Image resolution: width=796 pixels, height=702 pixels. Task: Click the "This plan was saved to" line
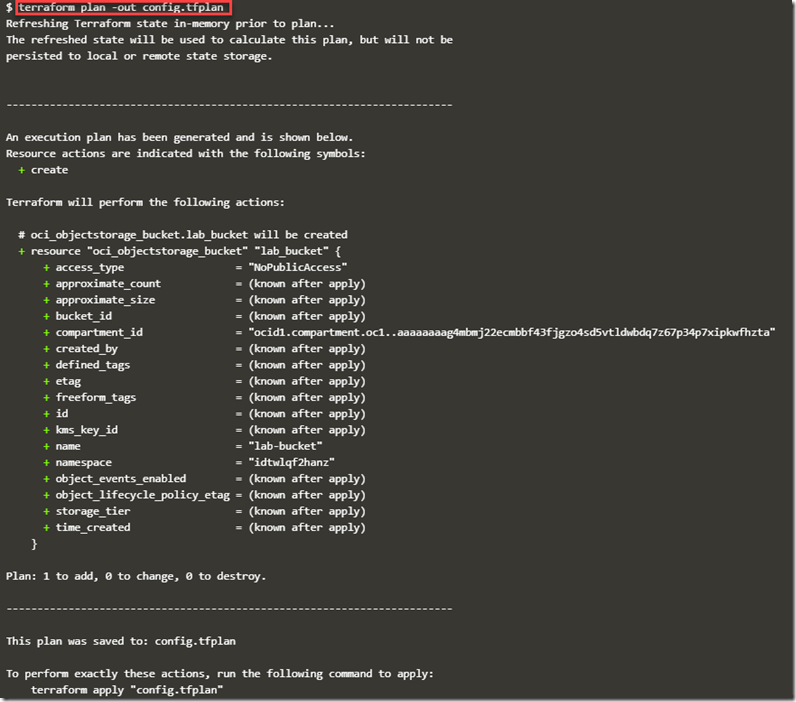(x=121, y=641)
